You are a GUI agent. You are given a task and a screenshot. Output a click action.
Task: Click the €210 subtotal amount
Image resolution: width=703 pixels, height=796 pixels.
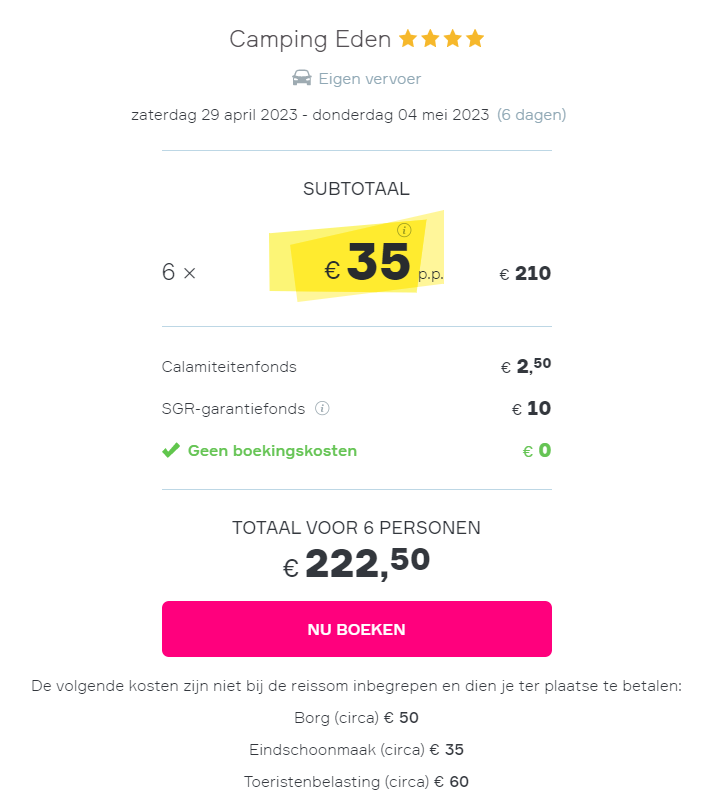click(x=525, y=274)
